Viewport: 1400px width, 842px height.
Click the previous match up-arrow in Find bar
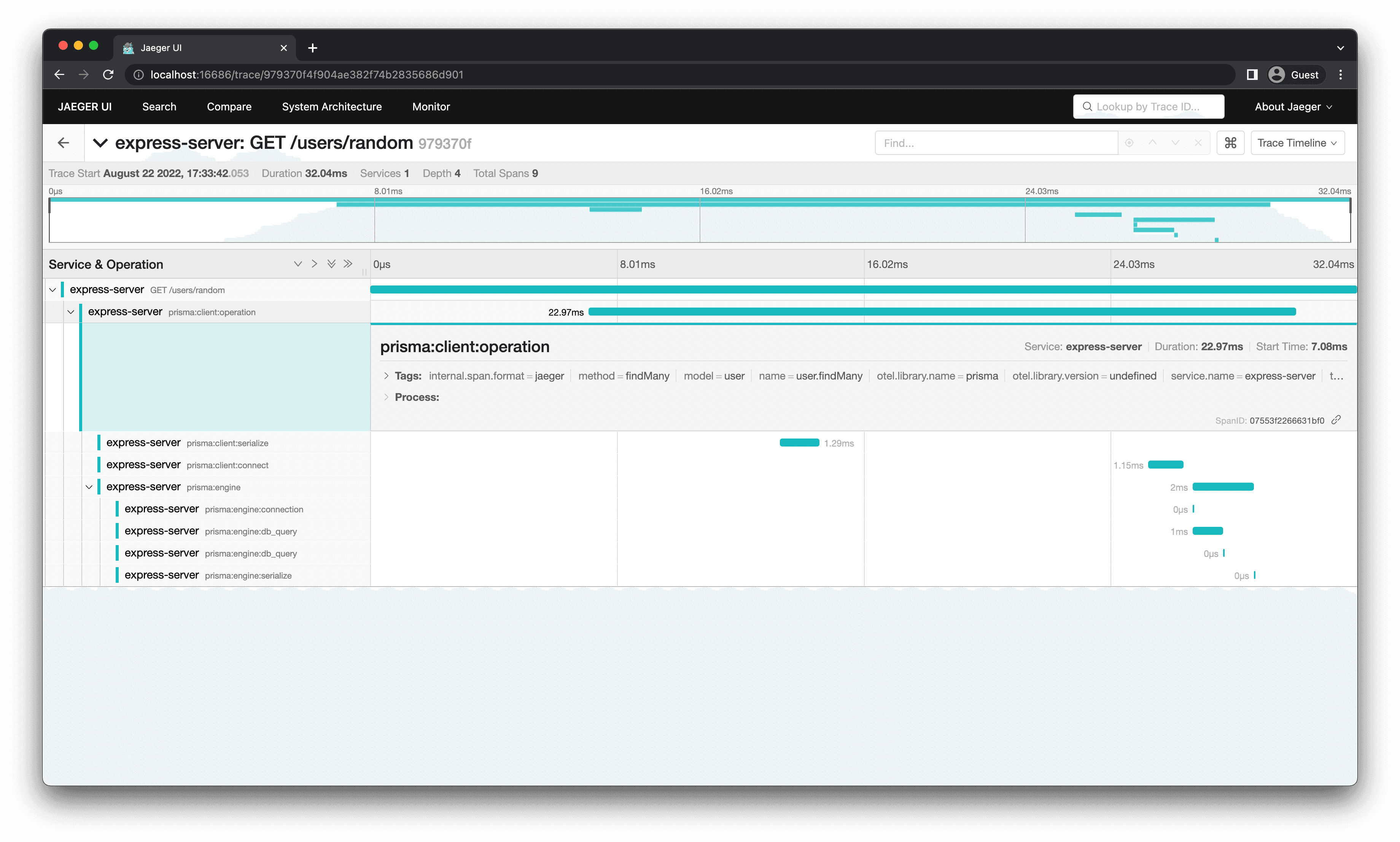[x=1152, y=142]
